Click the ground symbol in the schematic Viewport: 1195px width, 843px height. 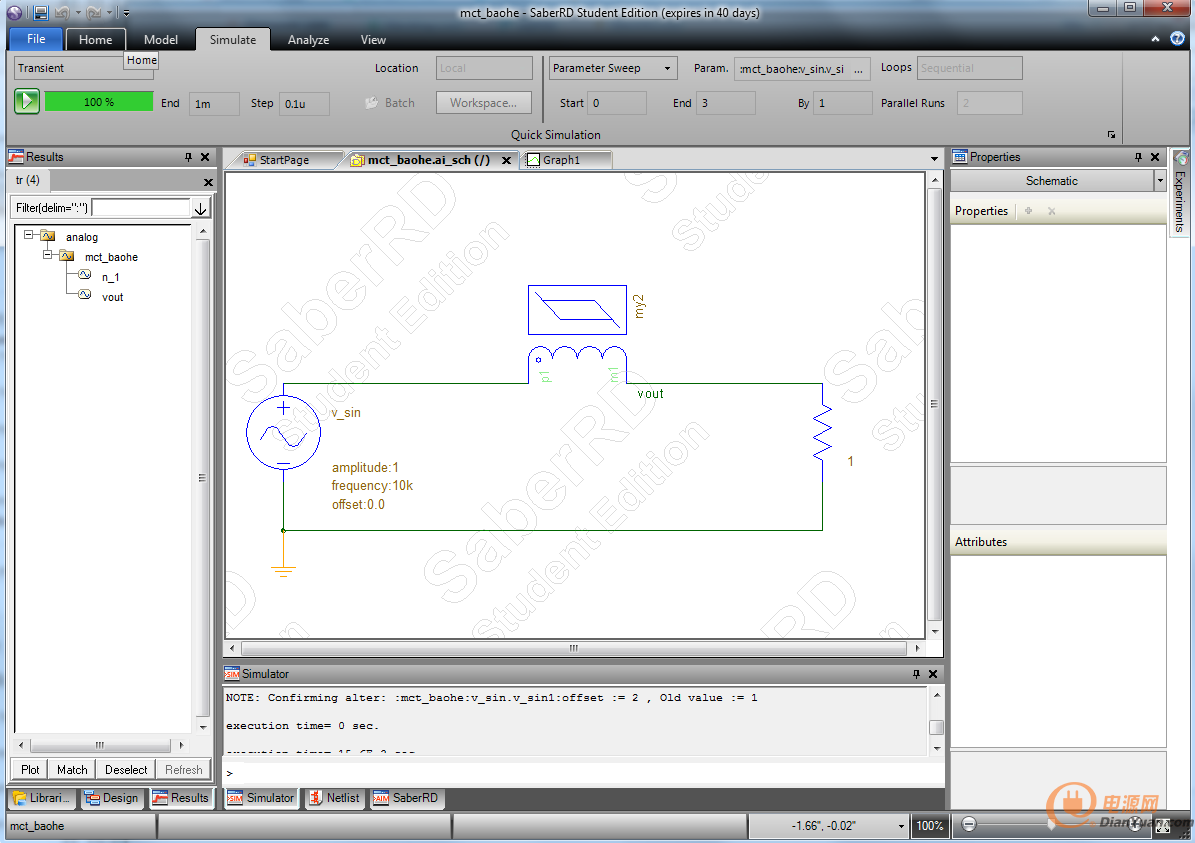point(284,570)
